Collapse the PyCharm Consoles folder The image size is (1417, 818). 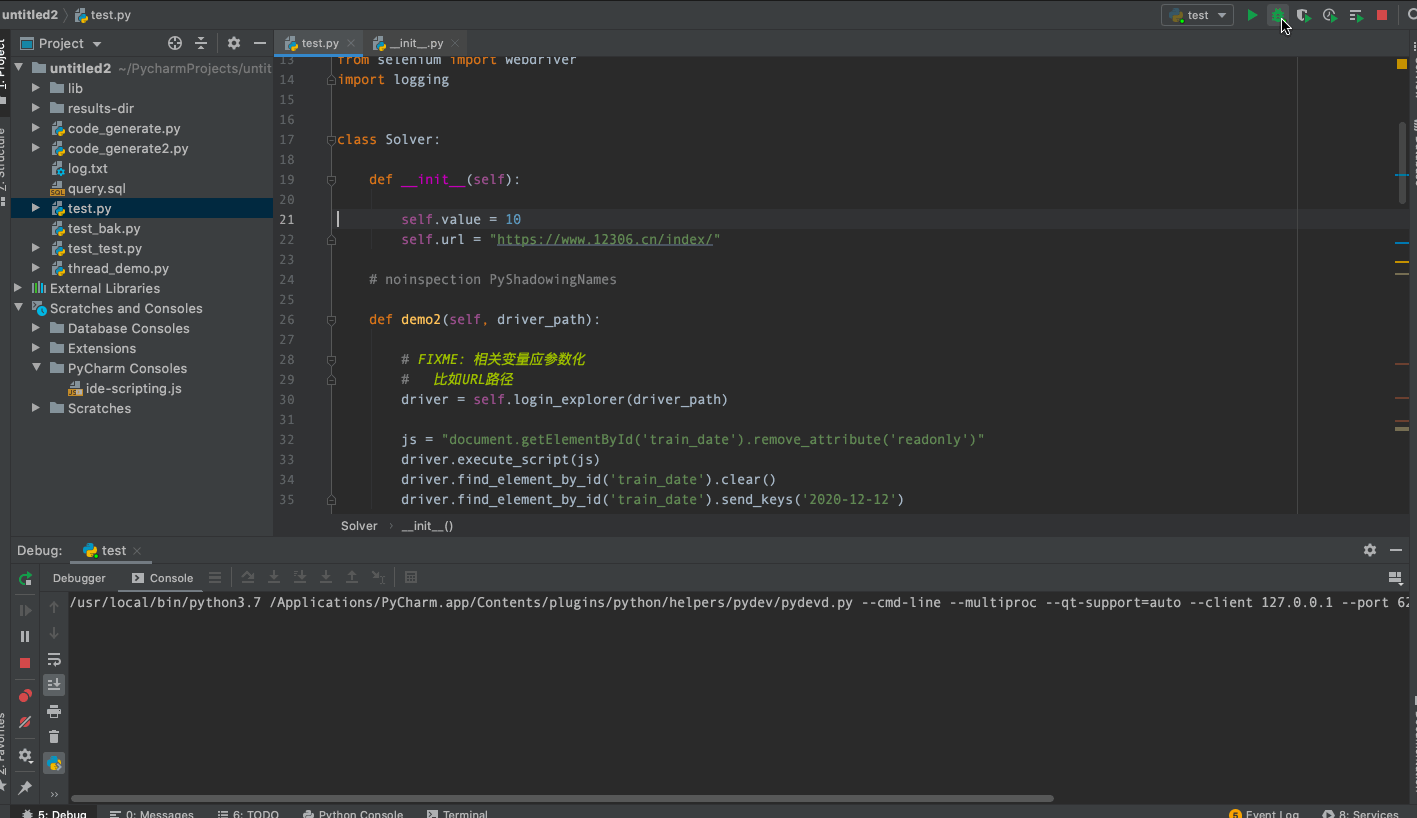[36, 368]
